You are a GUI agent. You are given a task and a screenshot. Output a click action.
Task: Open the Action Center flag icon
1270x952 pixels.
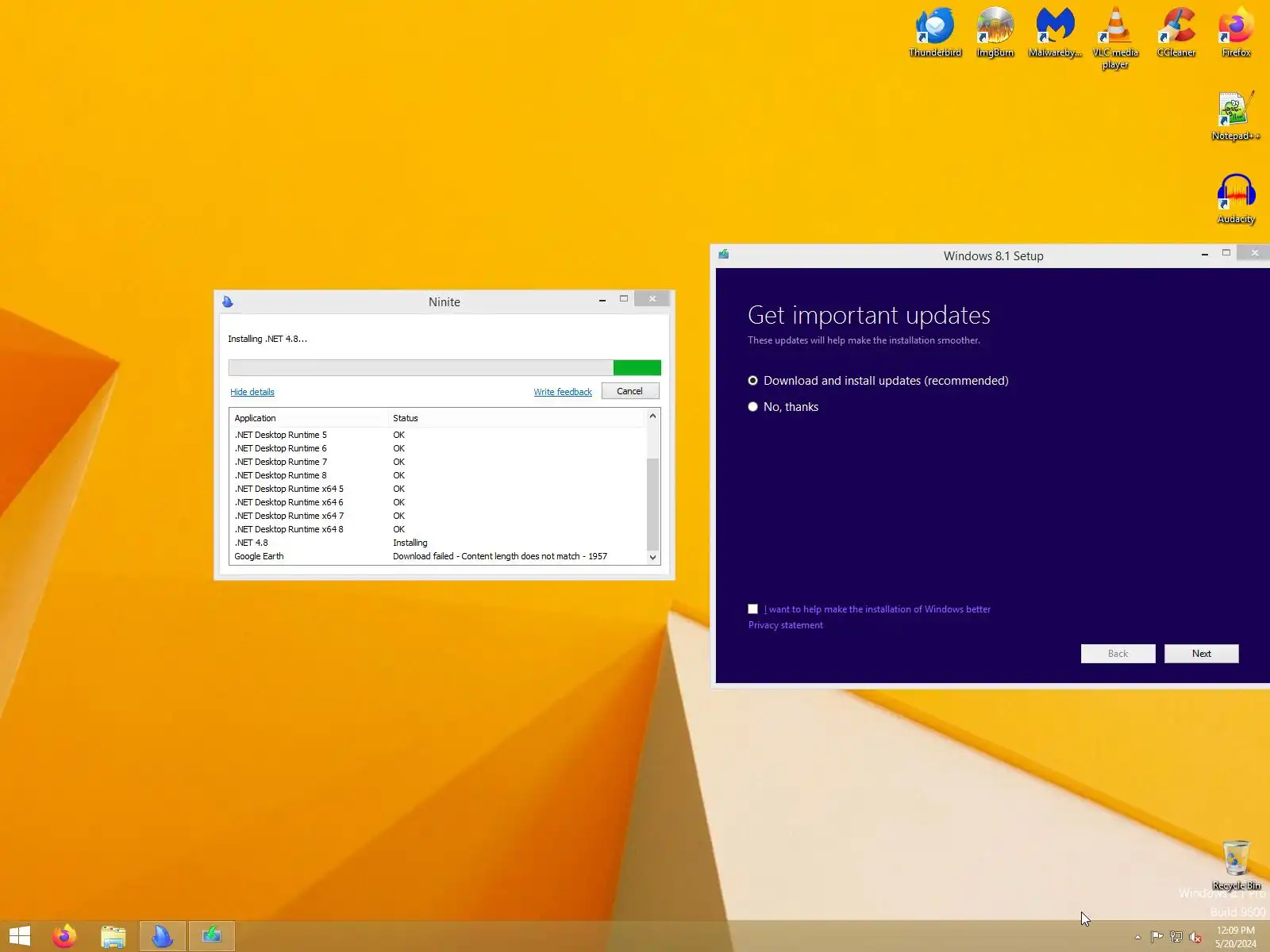[x=1156, y=937]
